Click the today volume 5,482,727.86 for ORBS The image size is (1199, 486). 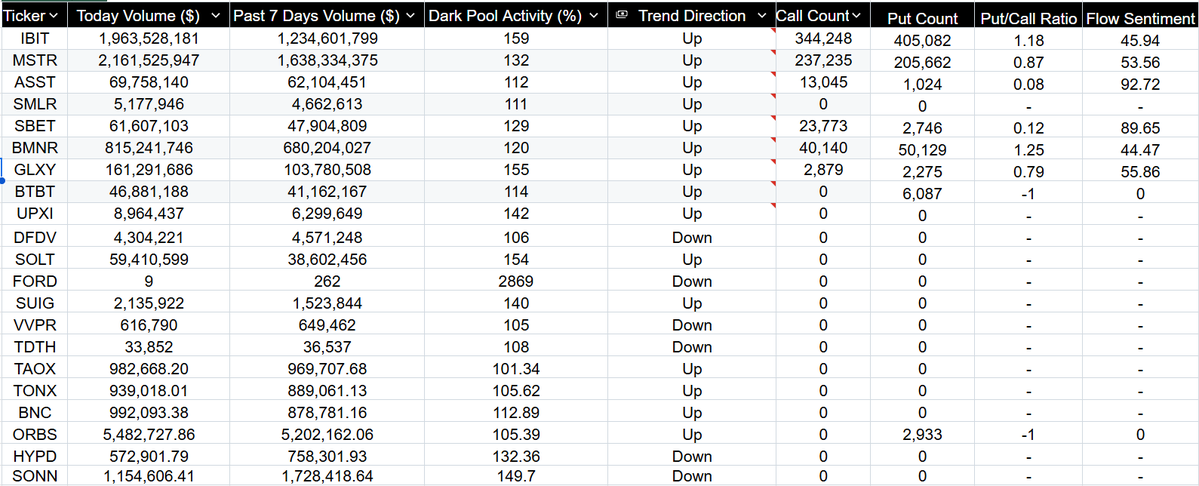point(148,435)
